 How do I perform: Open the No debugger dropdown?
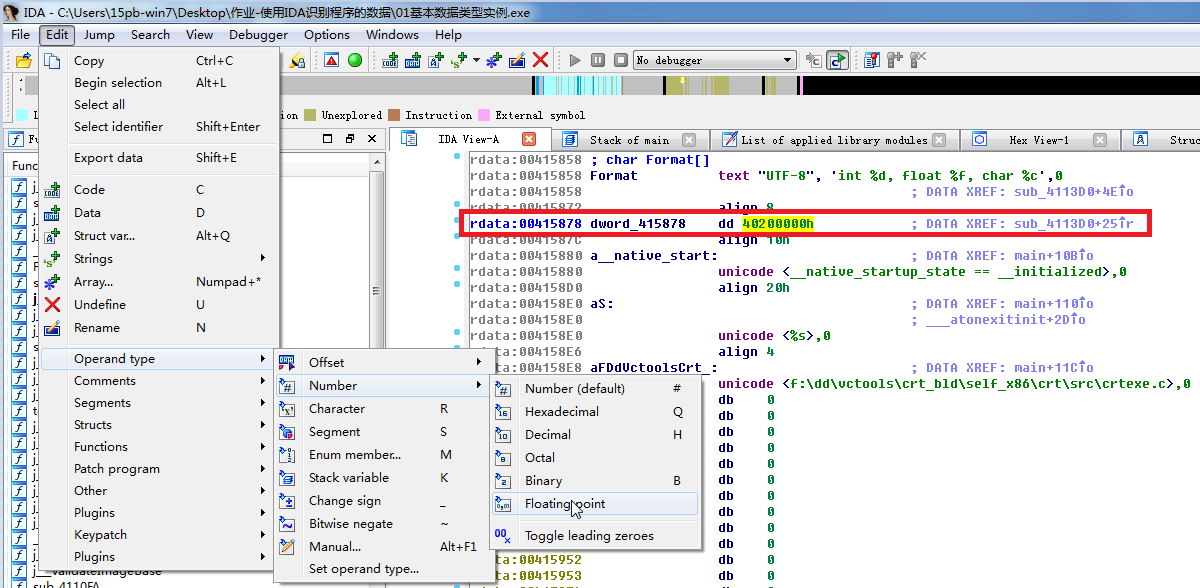[786, 60]
